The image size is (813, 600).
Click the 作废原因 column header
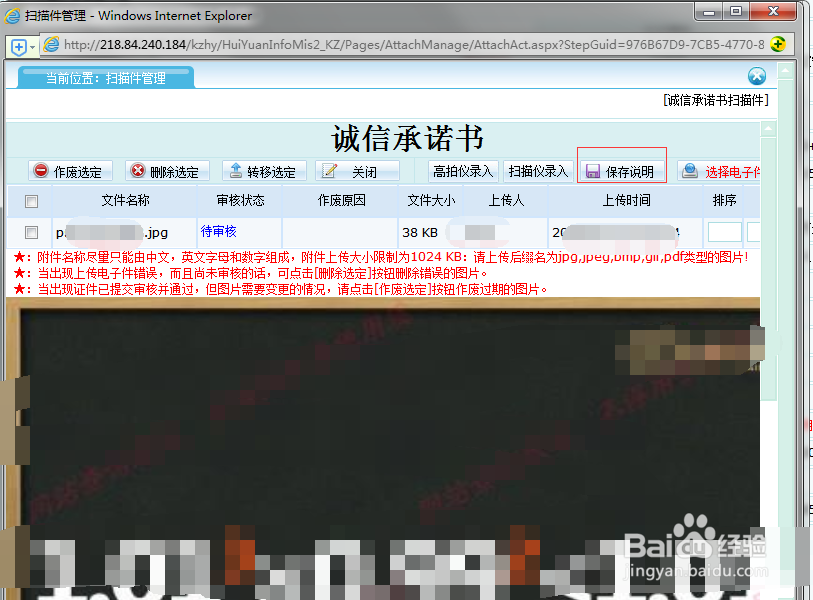341,200
